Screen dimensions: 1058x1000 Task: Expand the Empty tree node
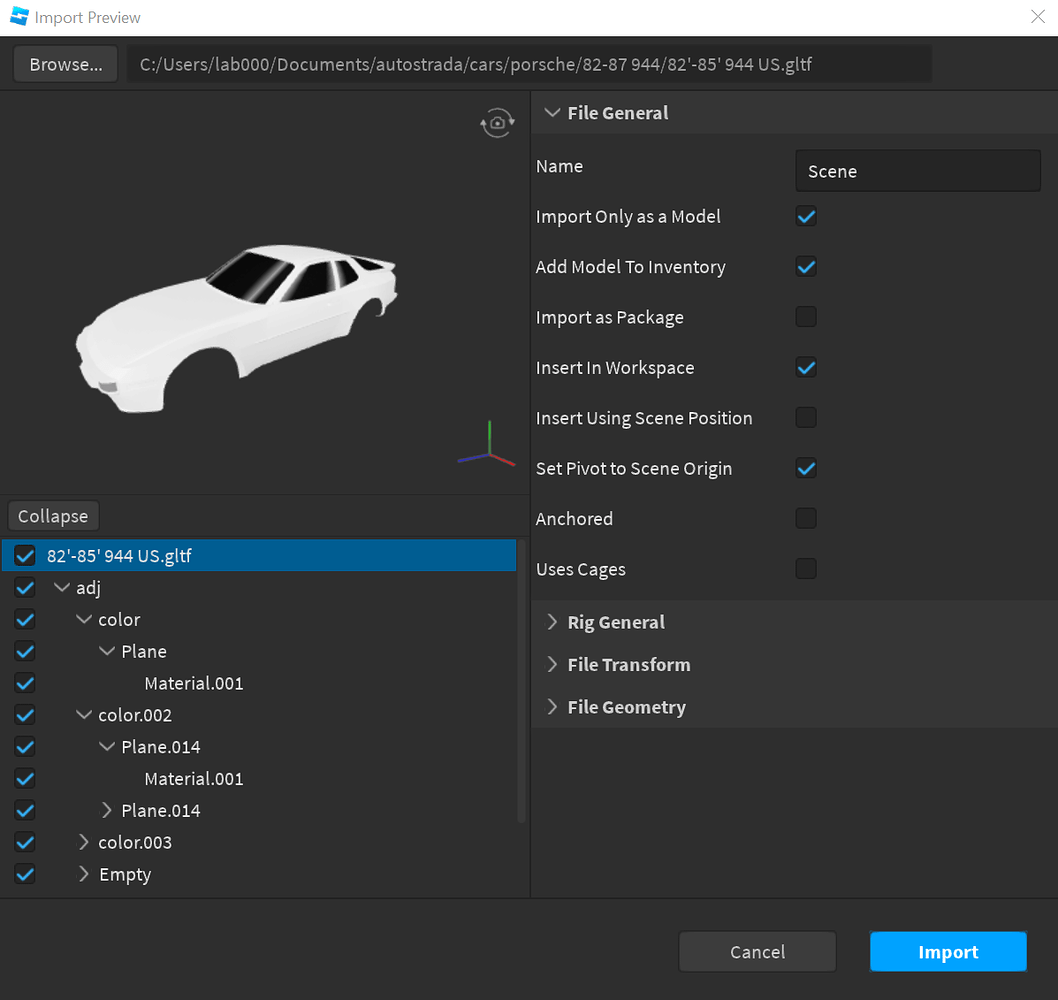pos(83,874)
